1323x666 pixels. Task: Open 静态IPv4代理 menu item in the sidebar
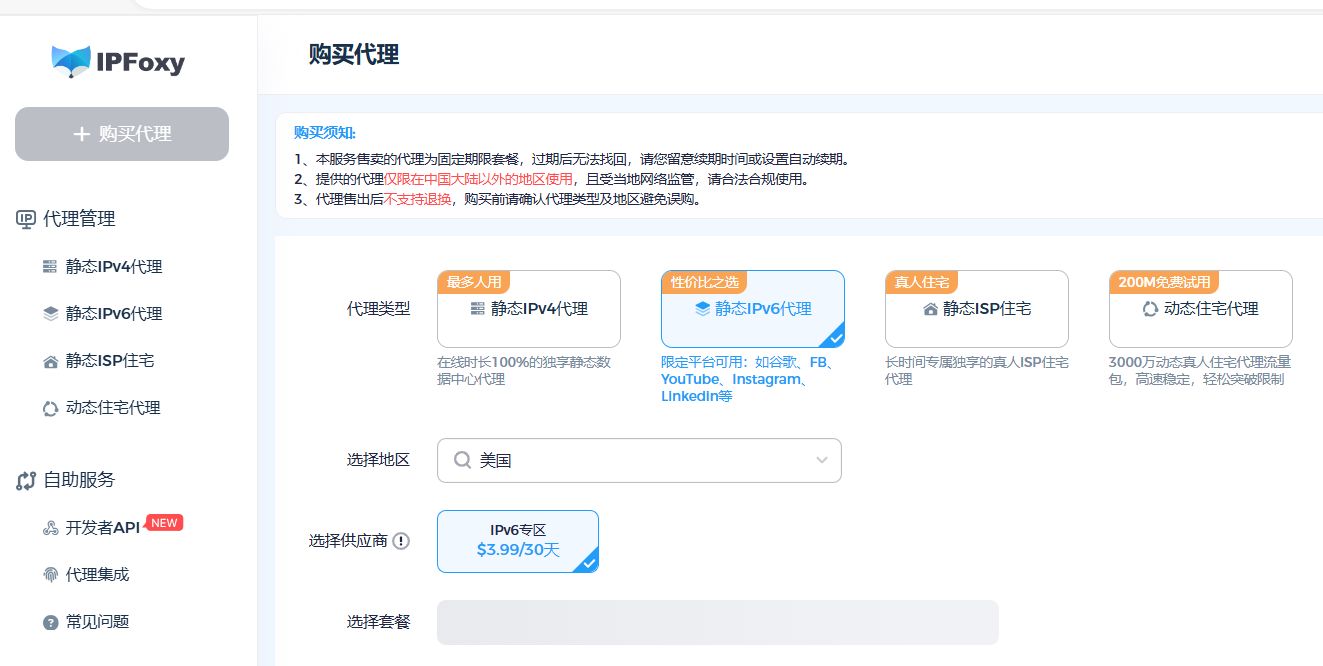tap(114, 267)
